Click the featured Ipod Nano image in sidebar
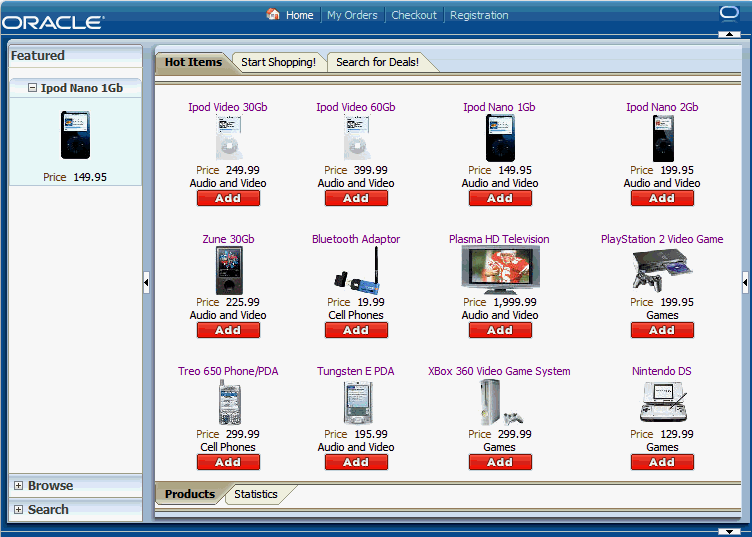The image size is (752, 537). pos(75,135)
